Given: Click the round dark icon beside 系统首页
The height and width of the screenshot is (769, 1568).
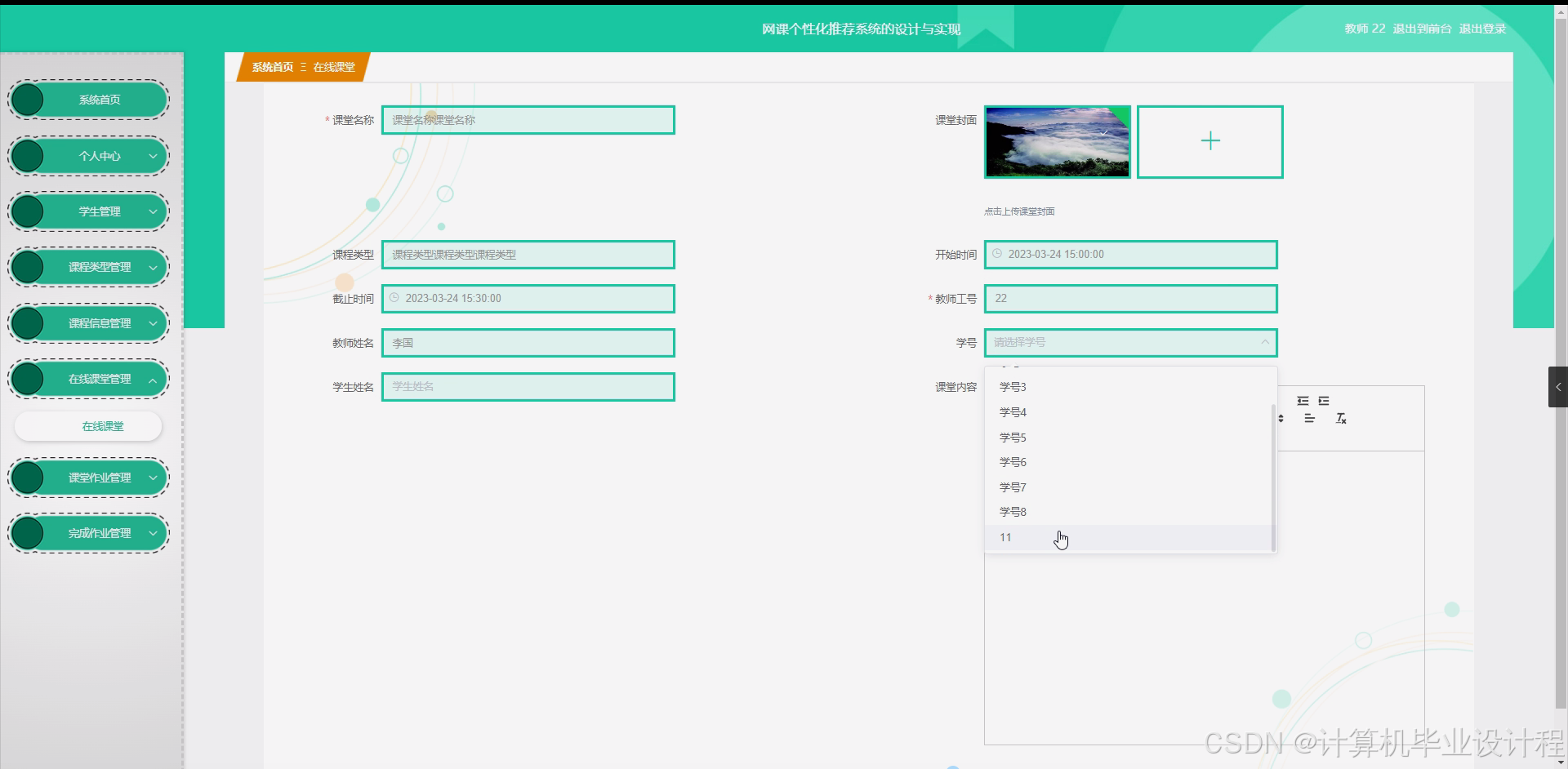Looking at the screenshot, I should click(28, 100).
